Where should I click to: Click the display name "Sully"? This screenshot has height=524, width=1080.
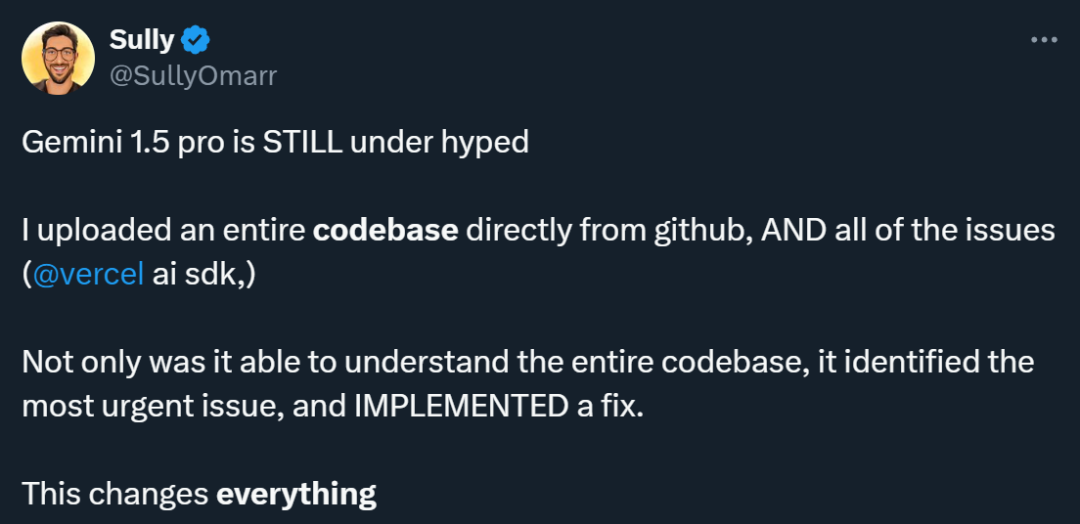point(141,40)
